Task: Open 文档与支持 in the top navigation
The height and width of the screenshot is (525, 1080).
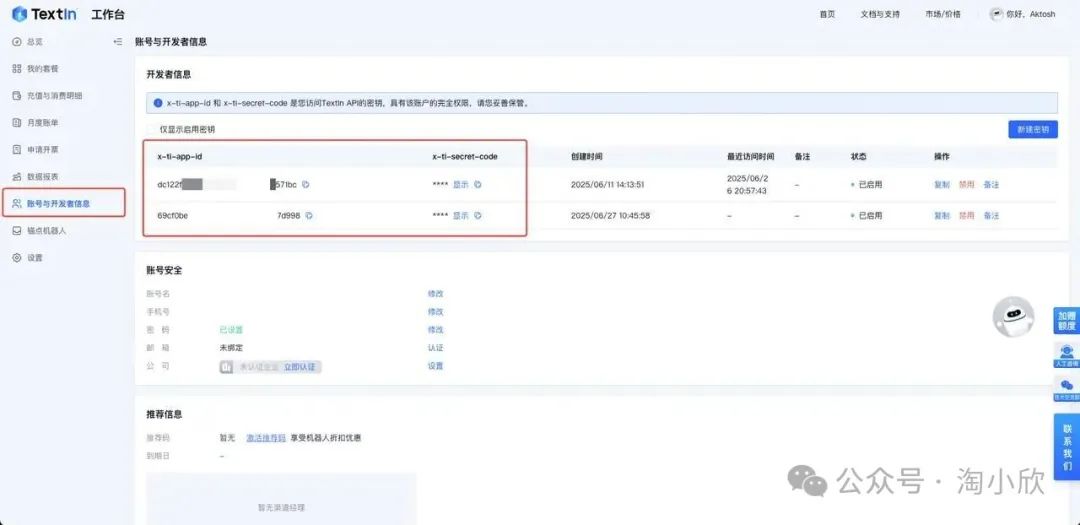Action: point(880,14)
